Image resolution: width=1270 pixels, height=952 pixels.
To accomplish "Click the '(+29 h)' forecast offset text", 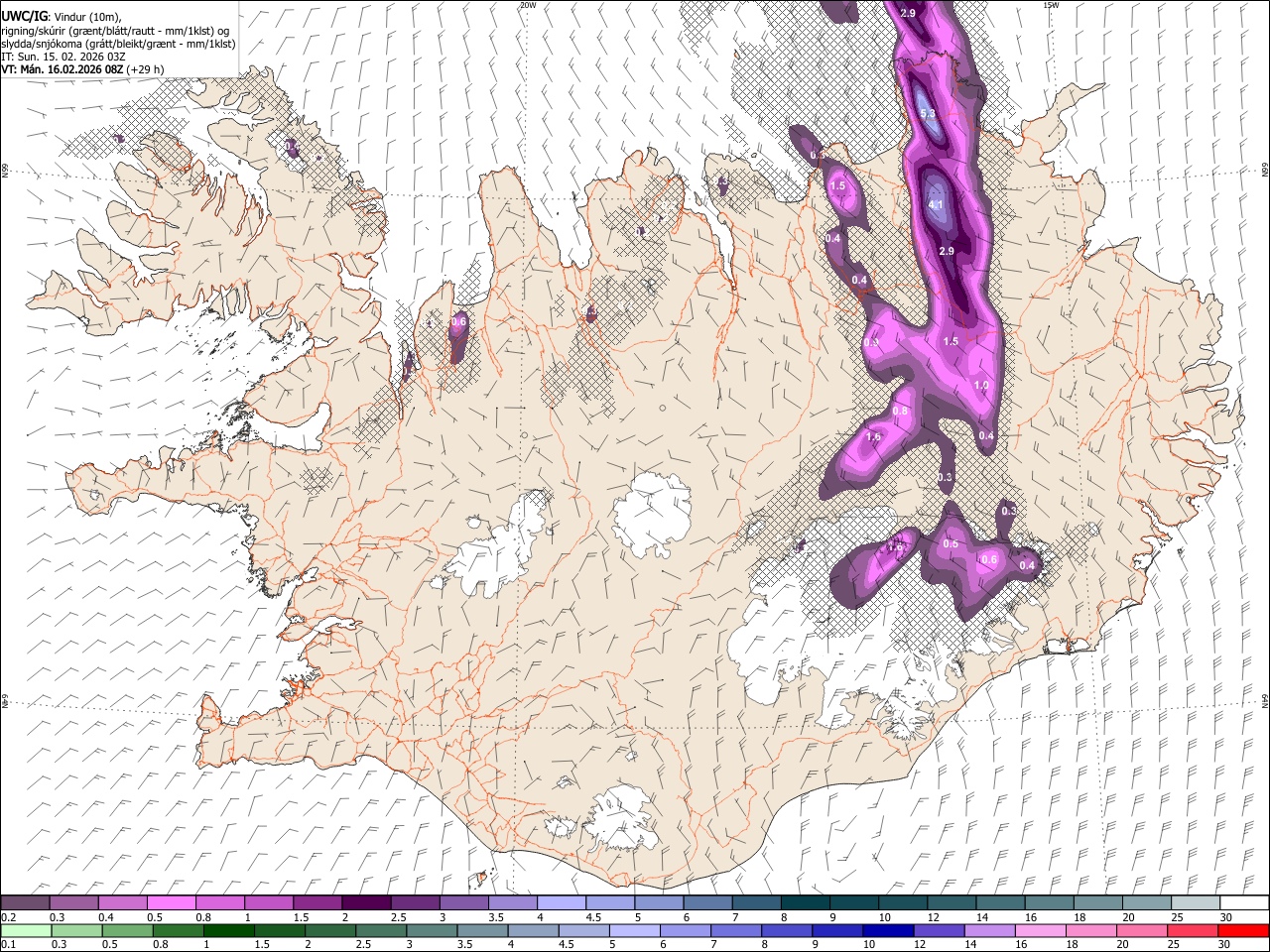I will pos(145,69).
